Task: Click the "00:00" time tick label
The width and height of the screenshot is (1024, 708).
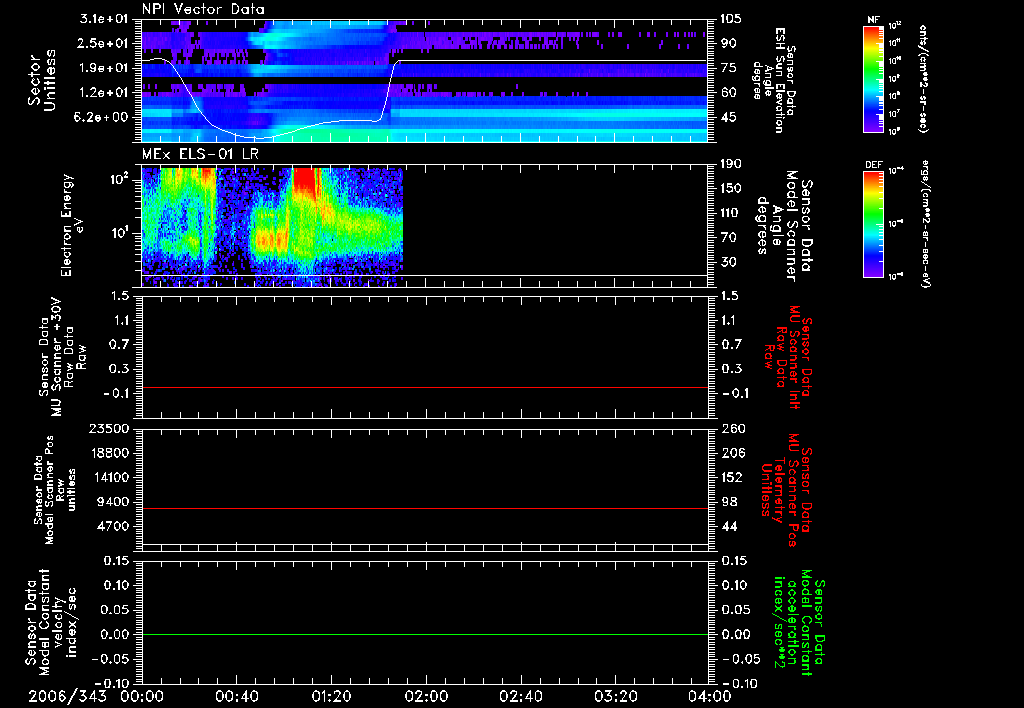Action: tap(141, 696)
